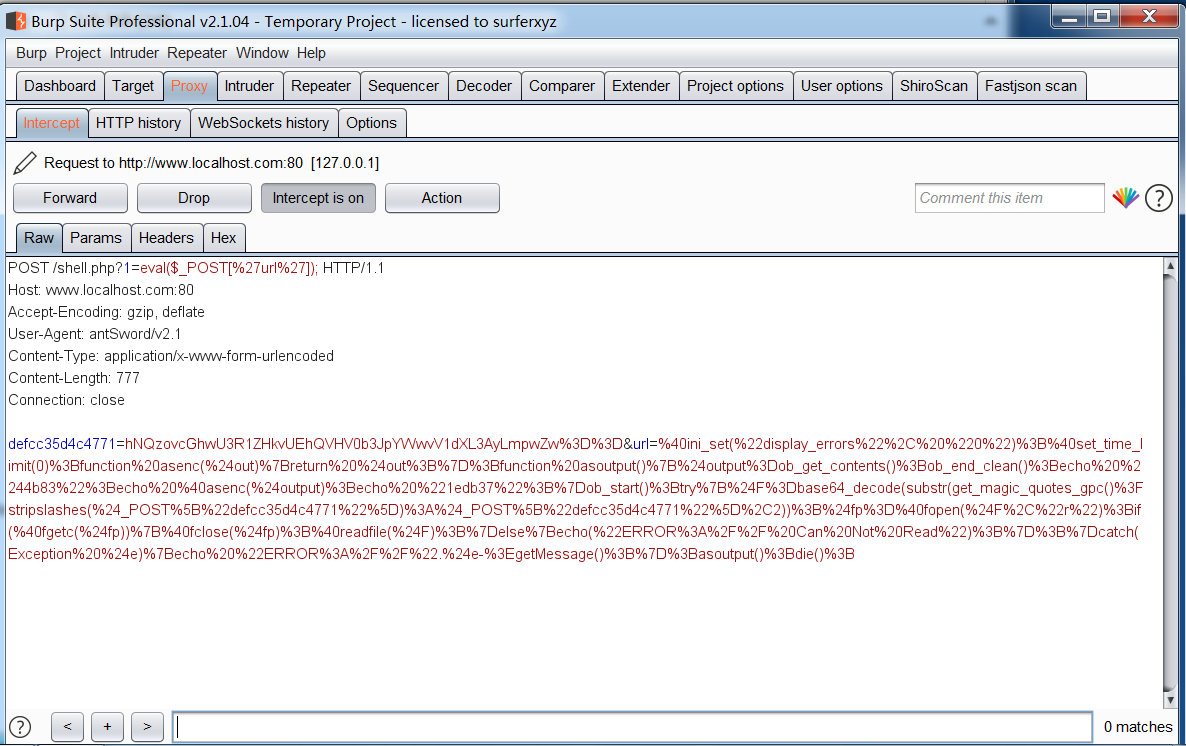
Task: Switch to the Target tab
Action: [x=133, y=86]
